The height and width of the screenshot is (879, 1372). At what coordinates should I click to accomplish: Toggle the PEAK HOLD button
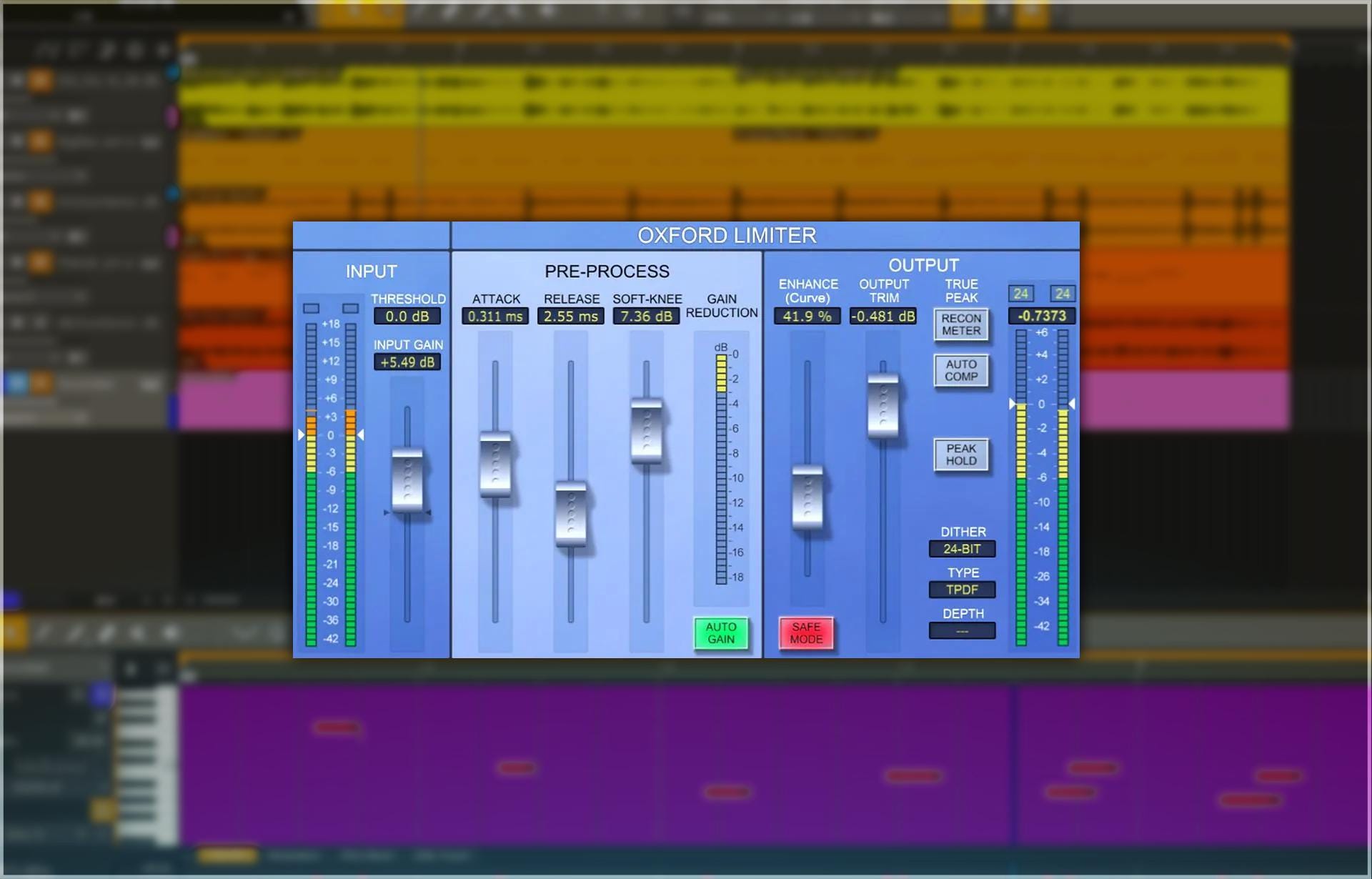point(961,455)
